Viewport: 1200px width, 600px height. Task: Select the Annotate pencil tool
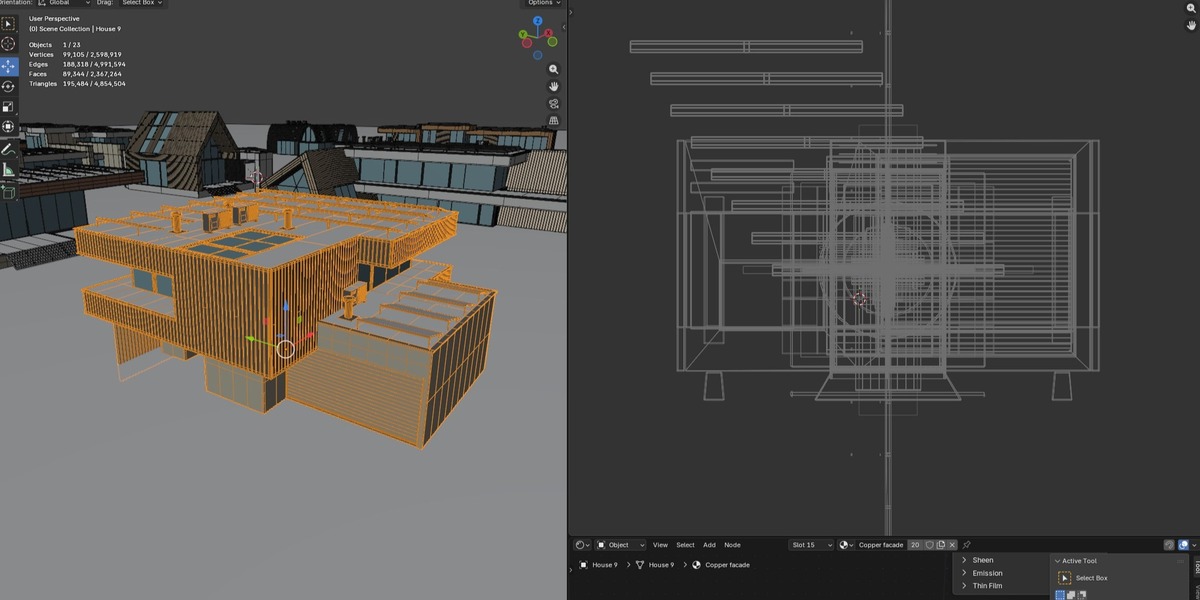tap(8, 149)
